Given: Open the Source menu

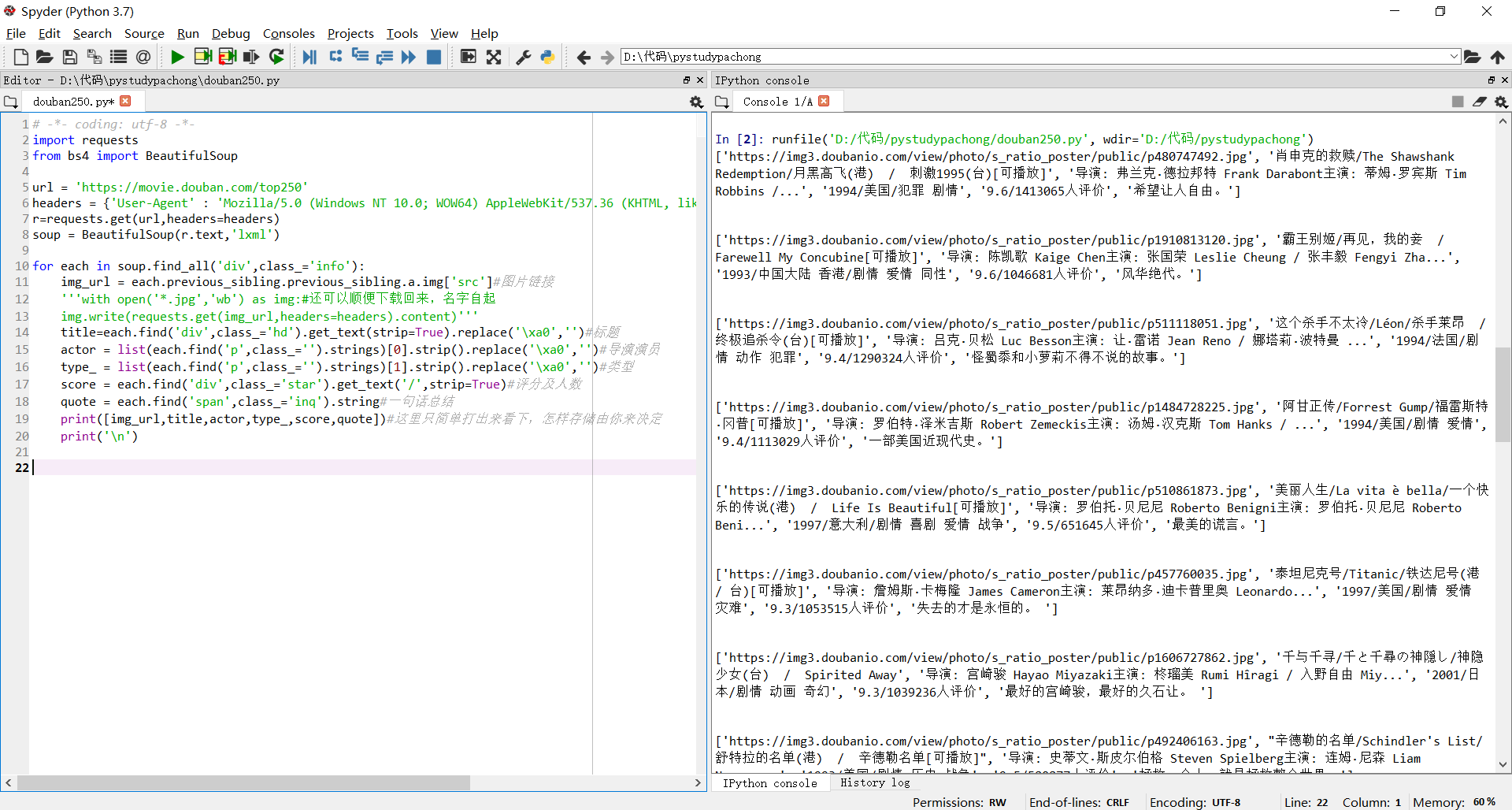Looking at the screenshot, I should [x=144, y=33].
